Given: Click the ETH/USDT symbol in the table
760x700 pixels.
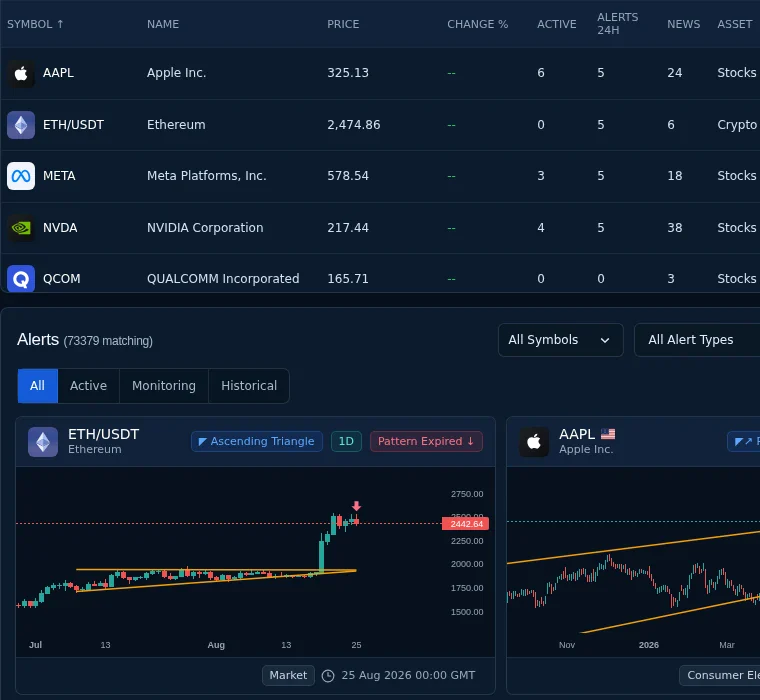Looking at the screenshot, I should point(73,125).
